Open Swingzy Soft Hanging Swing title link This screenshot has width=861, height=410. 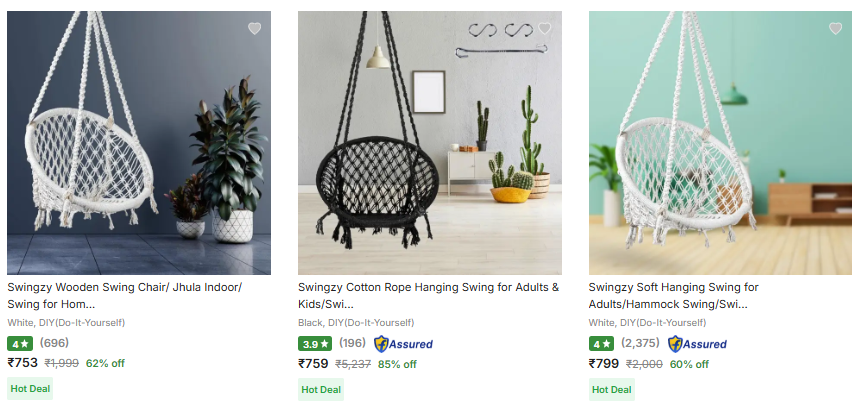coord(673,295)
